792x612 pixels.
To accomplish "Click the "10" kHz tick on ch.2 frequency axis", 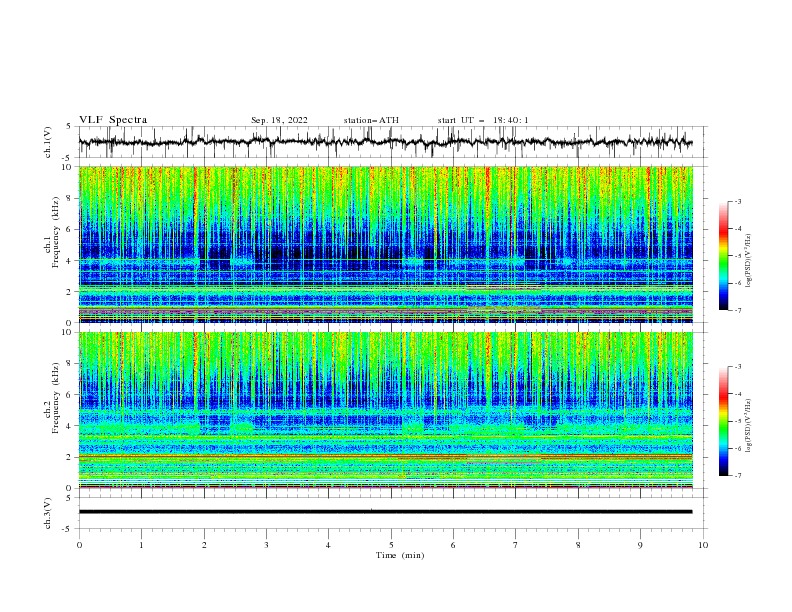I will coord(68,332).
